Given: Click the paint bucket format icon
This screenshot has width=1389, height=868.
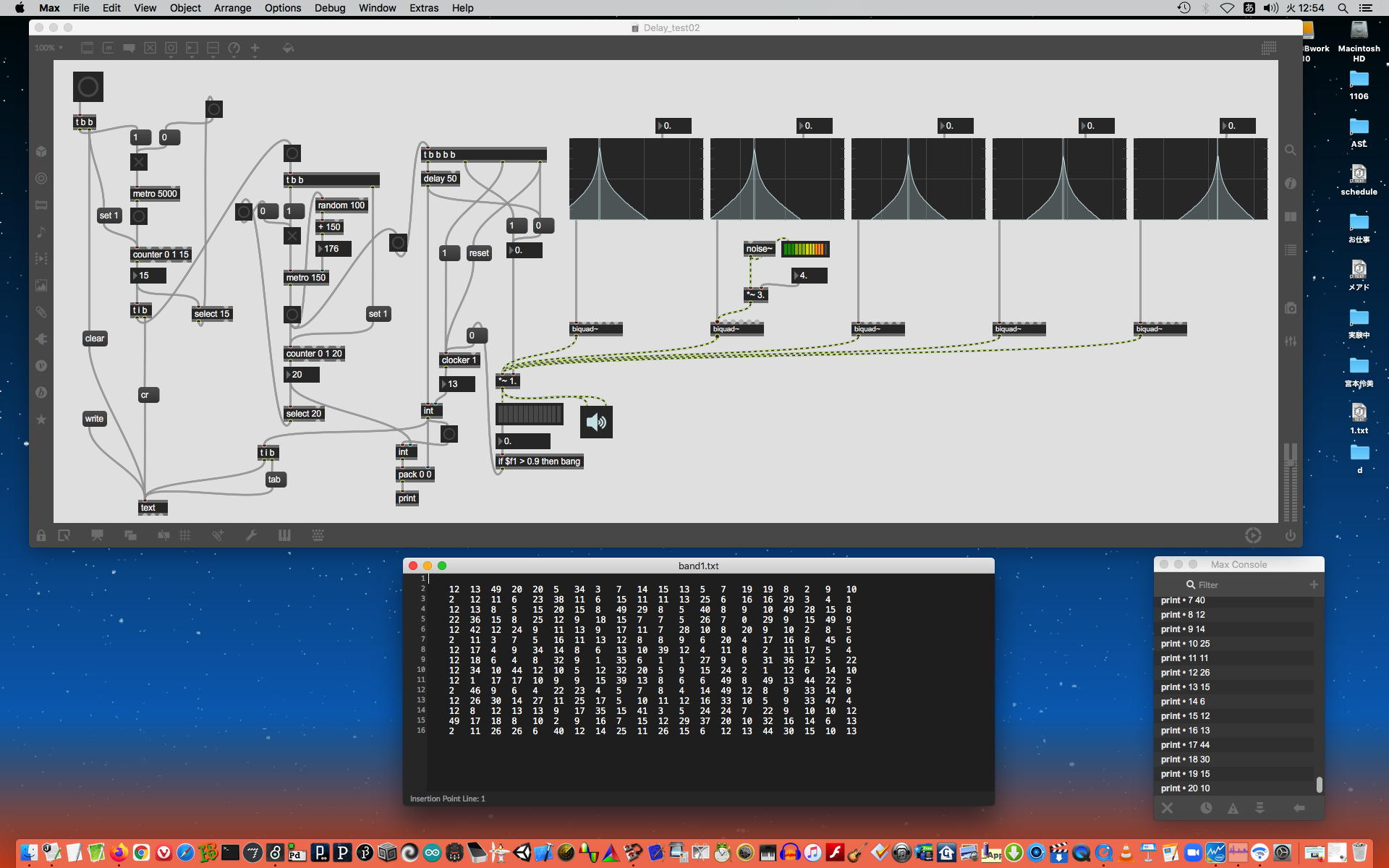Looking at the screenshot, I should click(x=288, y=48).
